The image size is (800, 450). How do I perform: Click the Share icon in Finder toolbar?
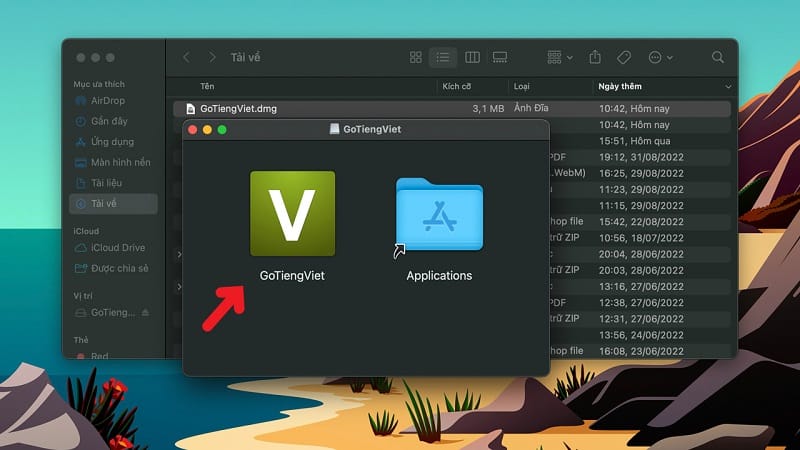(596, 58)
